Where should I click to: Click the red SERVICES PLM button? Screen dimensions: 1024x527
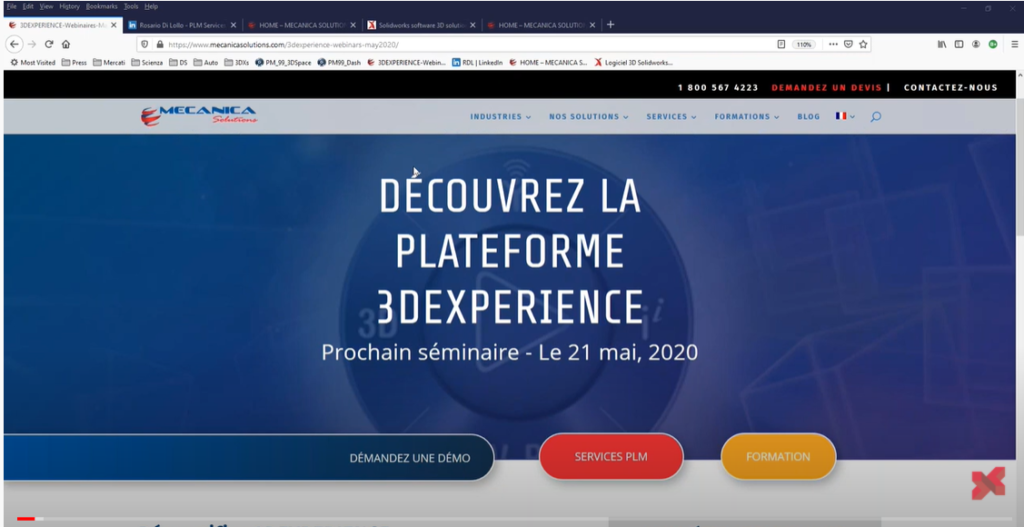point(611,456)
